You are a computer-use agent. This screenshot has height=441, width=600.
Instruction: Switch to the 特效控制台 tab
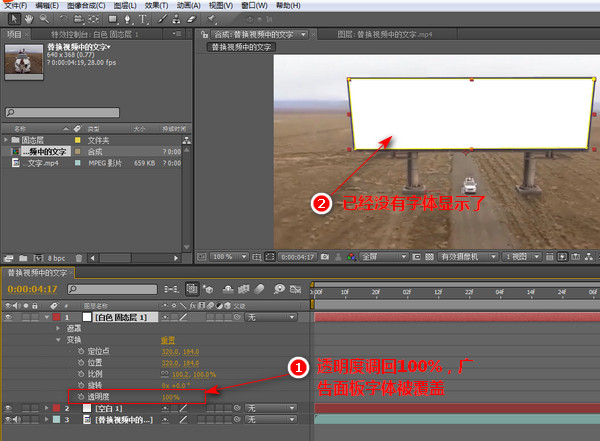95,34
